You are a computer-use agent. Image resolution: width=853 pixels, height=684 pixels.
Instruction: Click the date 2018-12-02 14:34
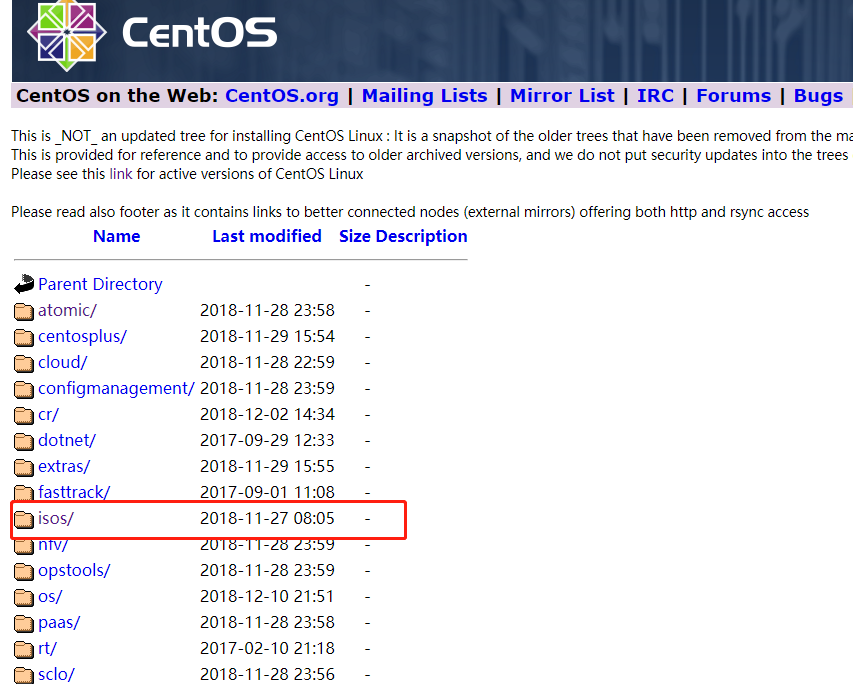pos(267,415)
